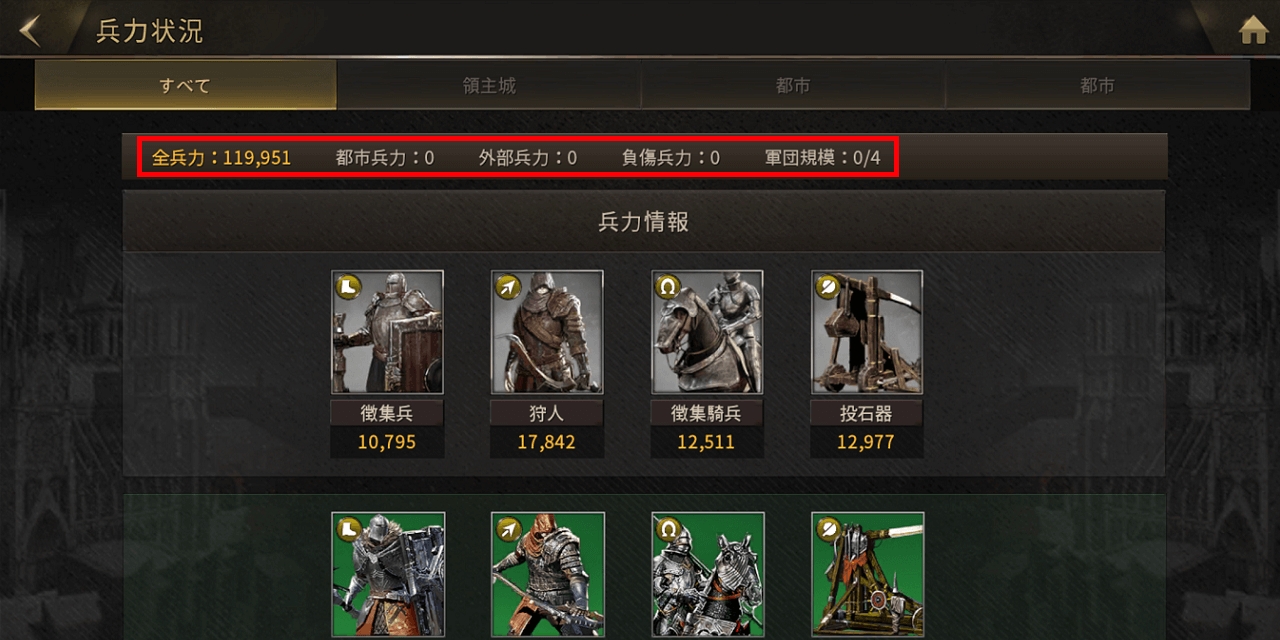Open the first 都市 tab
The width and height of the screenshot is (1280, 640).
click(793, 85)
